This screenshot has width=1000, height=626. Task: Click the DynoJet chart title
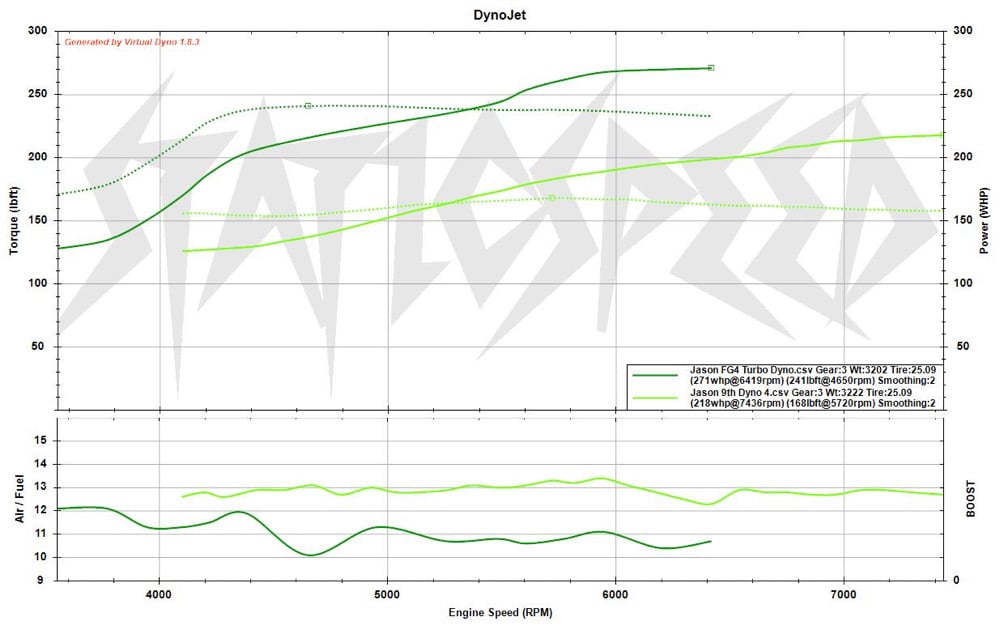500,15
